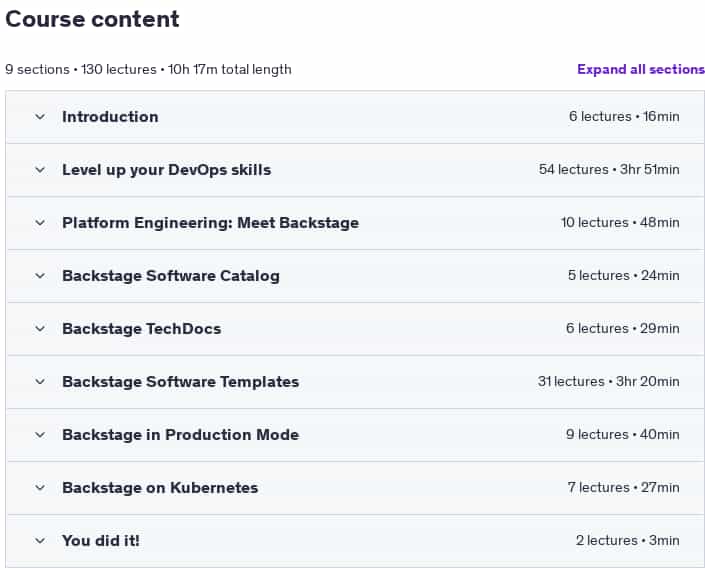
Task: Expand Platform Engineering: Meet Backstage chevron
Action: [40, 223]
